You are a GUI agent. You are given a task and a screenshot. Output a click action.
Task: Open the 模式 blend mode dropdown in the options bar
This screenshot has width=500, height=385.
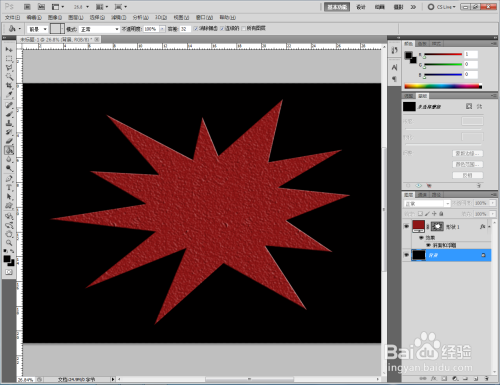[x=99, y=29]
